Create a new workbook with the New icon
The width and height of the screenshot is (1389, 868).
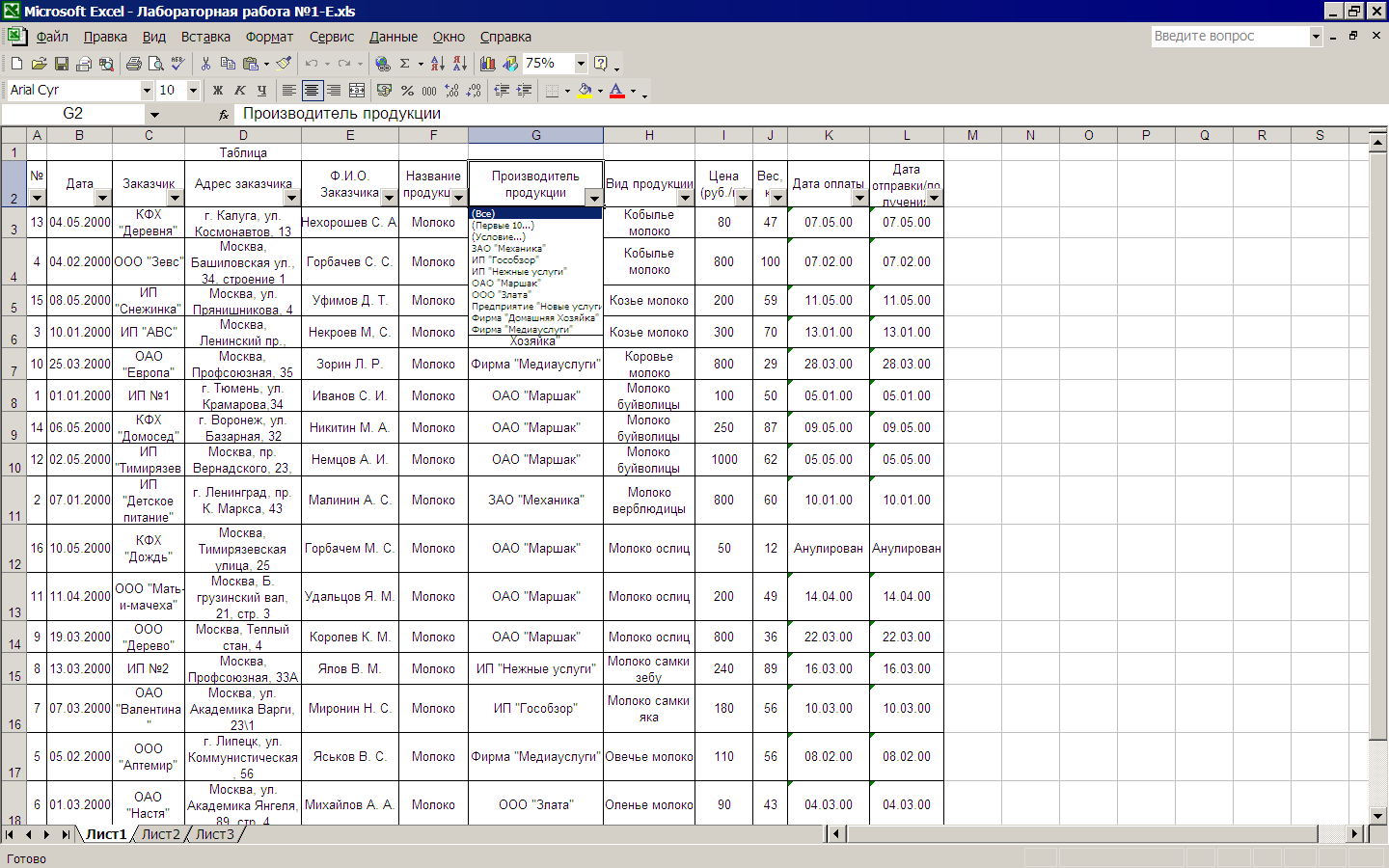16,64
